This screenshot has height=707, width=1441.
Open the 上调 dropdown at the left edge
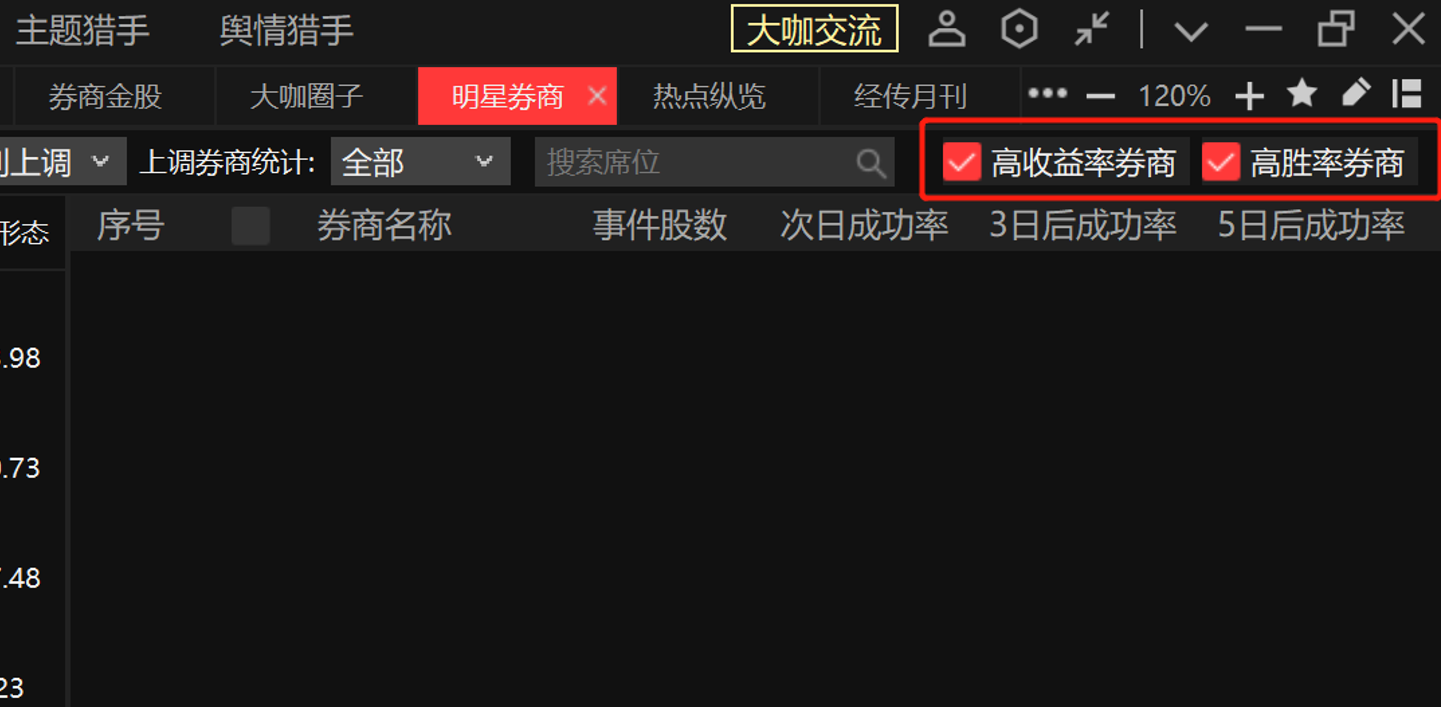pos(62,162)
